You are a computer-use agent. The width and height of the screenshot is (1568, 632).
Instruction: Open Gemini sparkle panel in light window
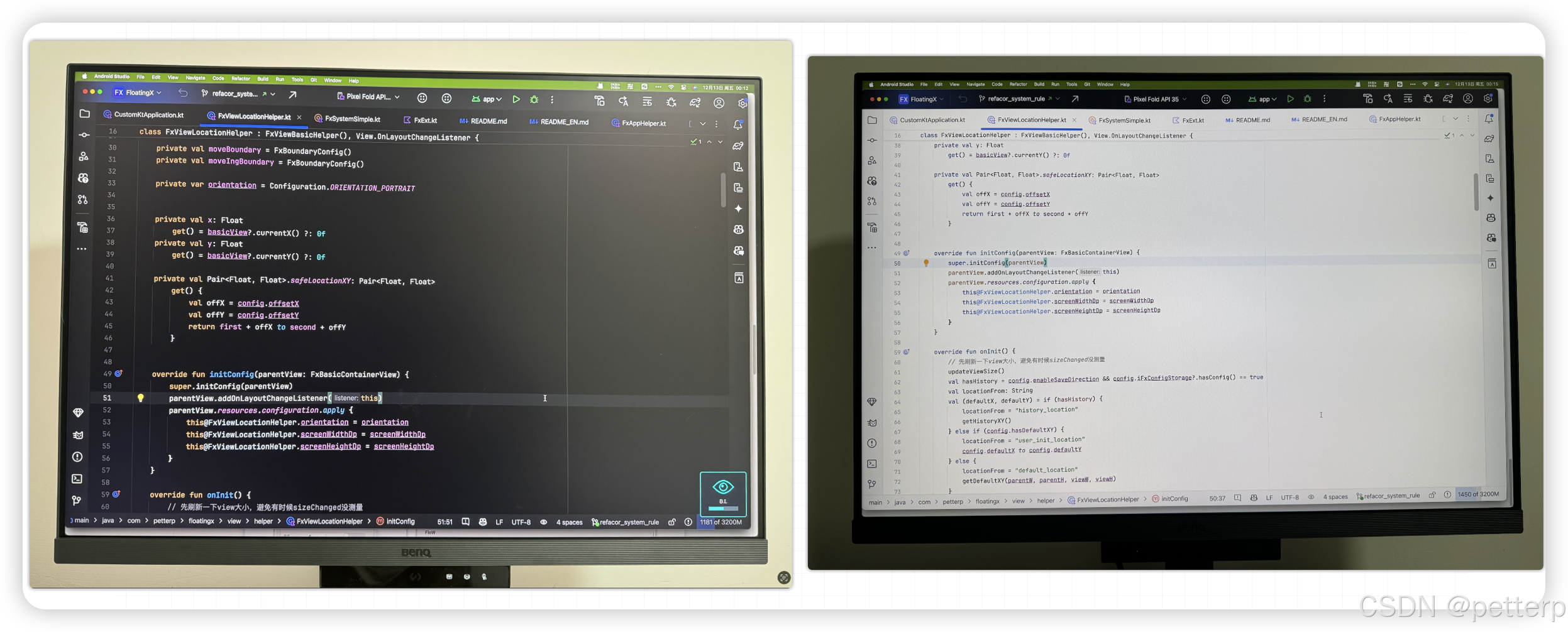1491,198
